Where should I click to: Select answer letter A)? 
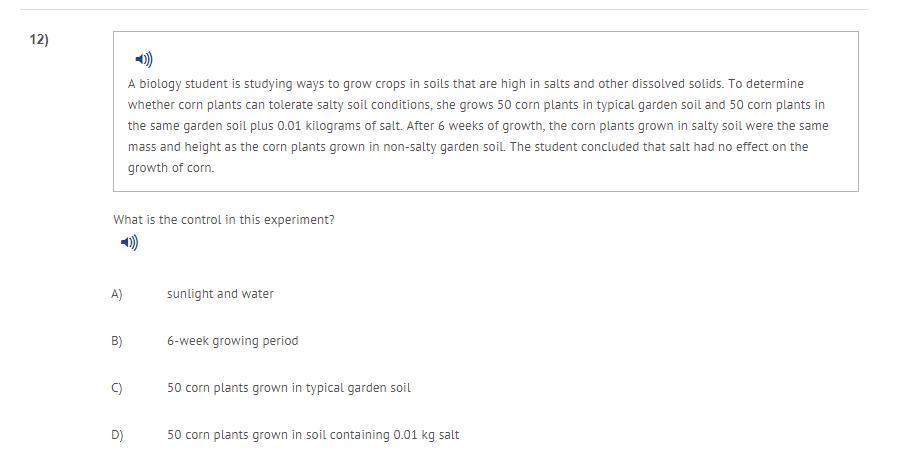click(x=117, y=294)
